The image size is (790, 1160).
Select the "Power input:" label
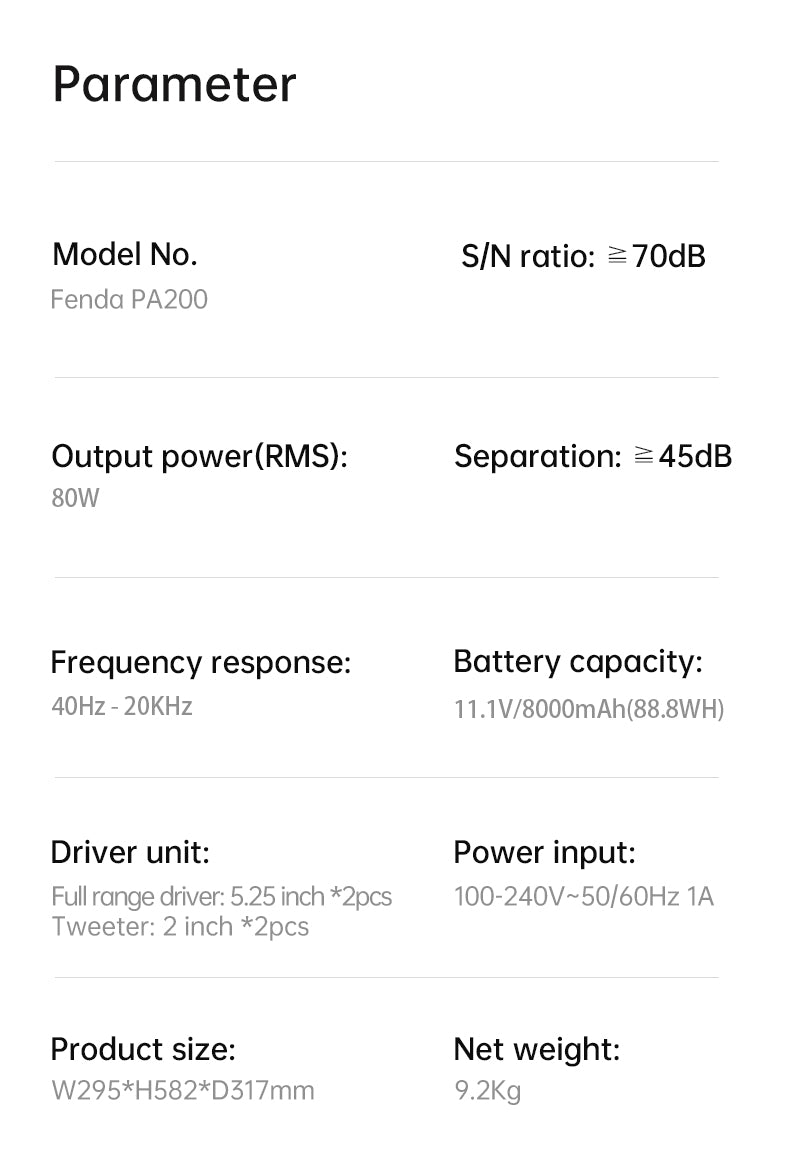[544, 852]
